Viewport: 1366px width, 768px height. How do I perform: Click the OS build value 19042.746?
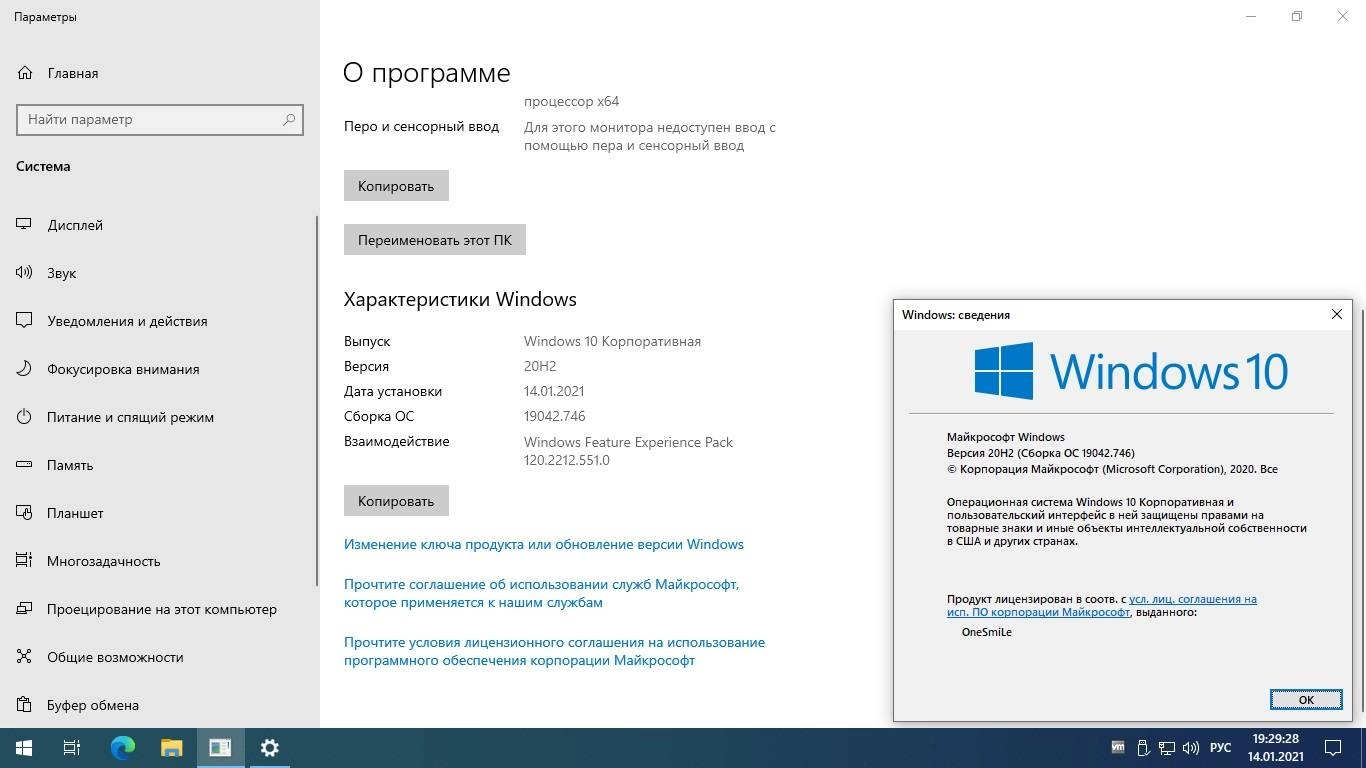pos(555,416)
